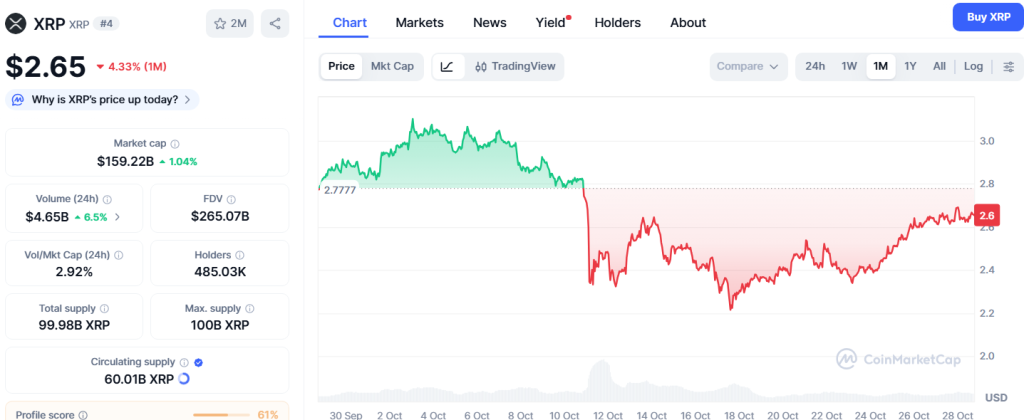
Task: Toggle the Log scale option
Action: [x=973, y=67]
